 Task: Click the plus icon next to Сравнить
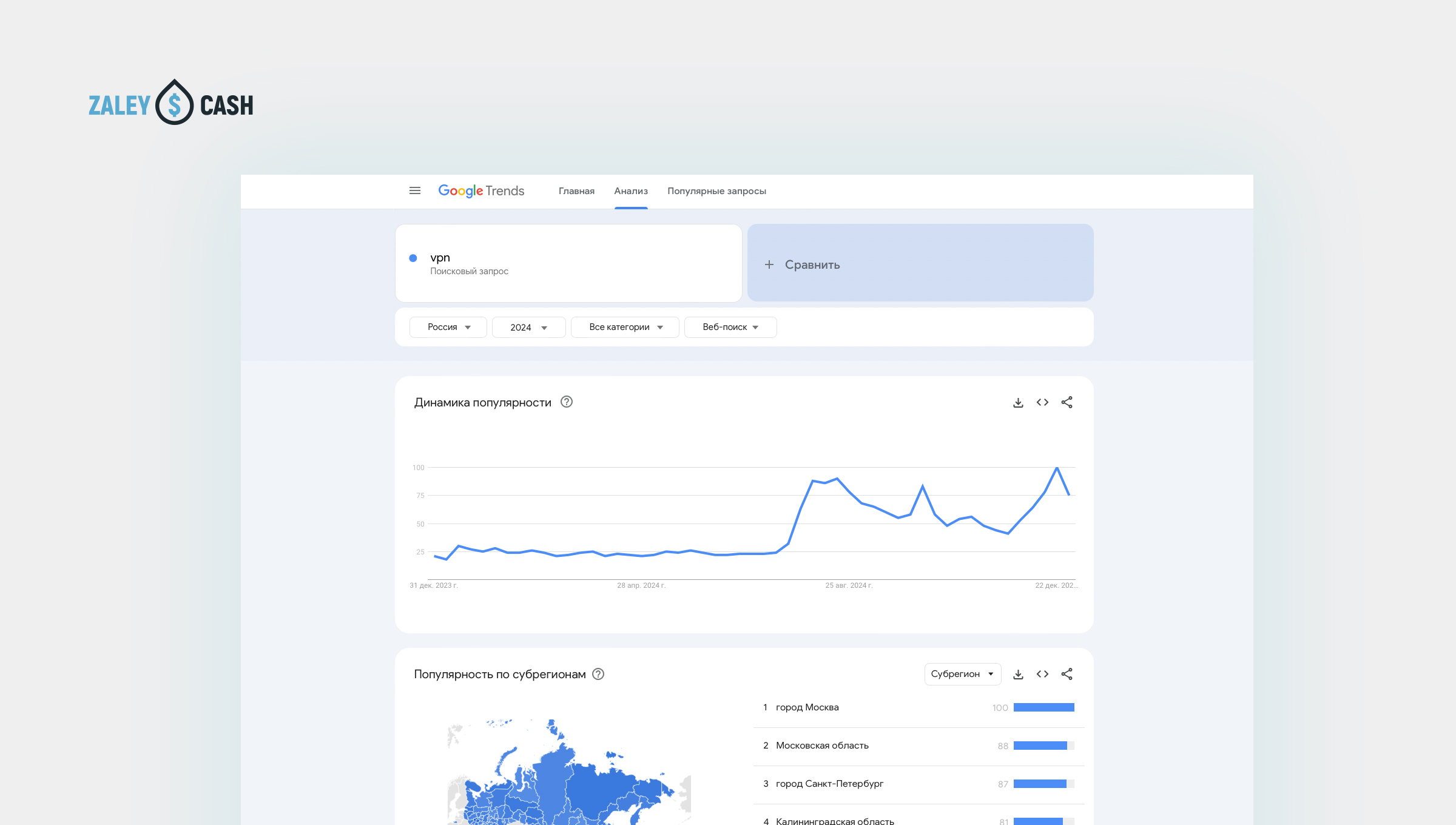coord(769,264)
